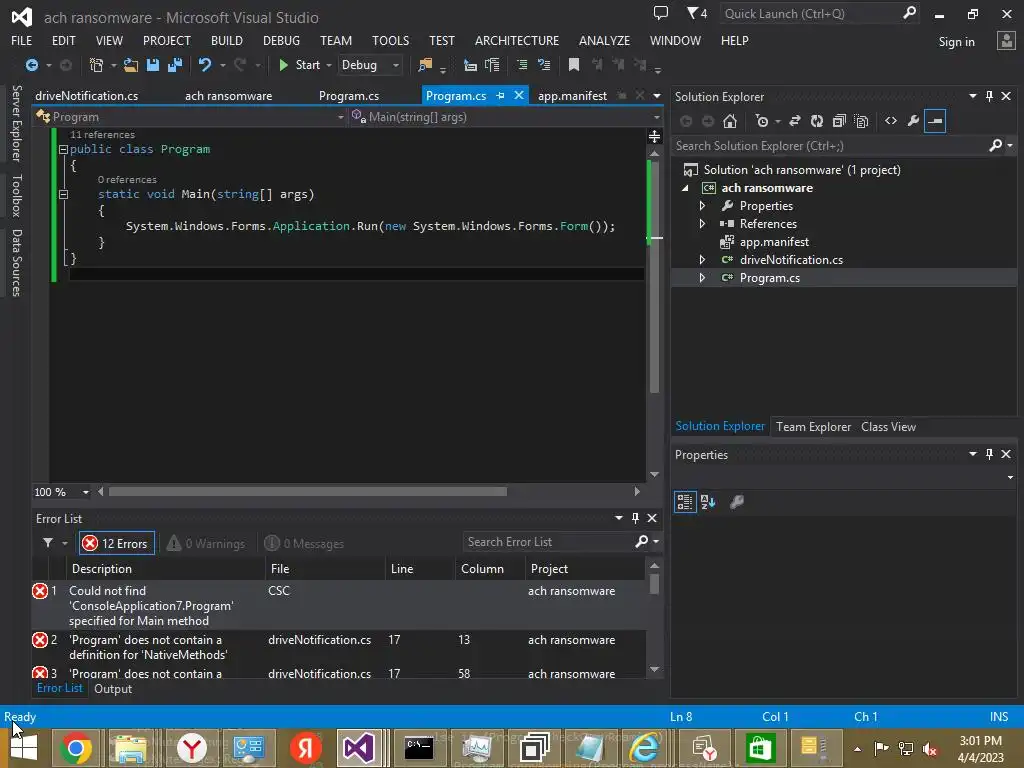1024x768 pixels.
Task: Click the Save All toolbar icon
Action: (174, 65)
